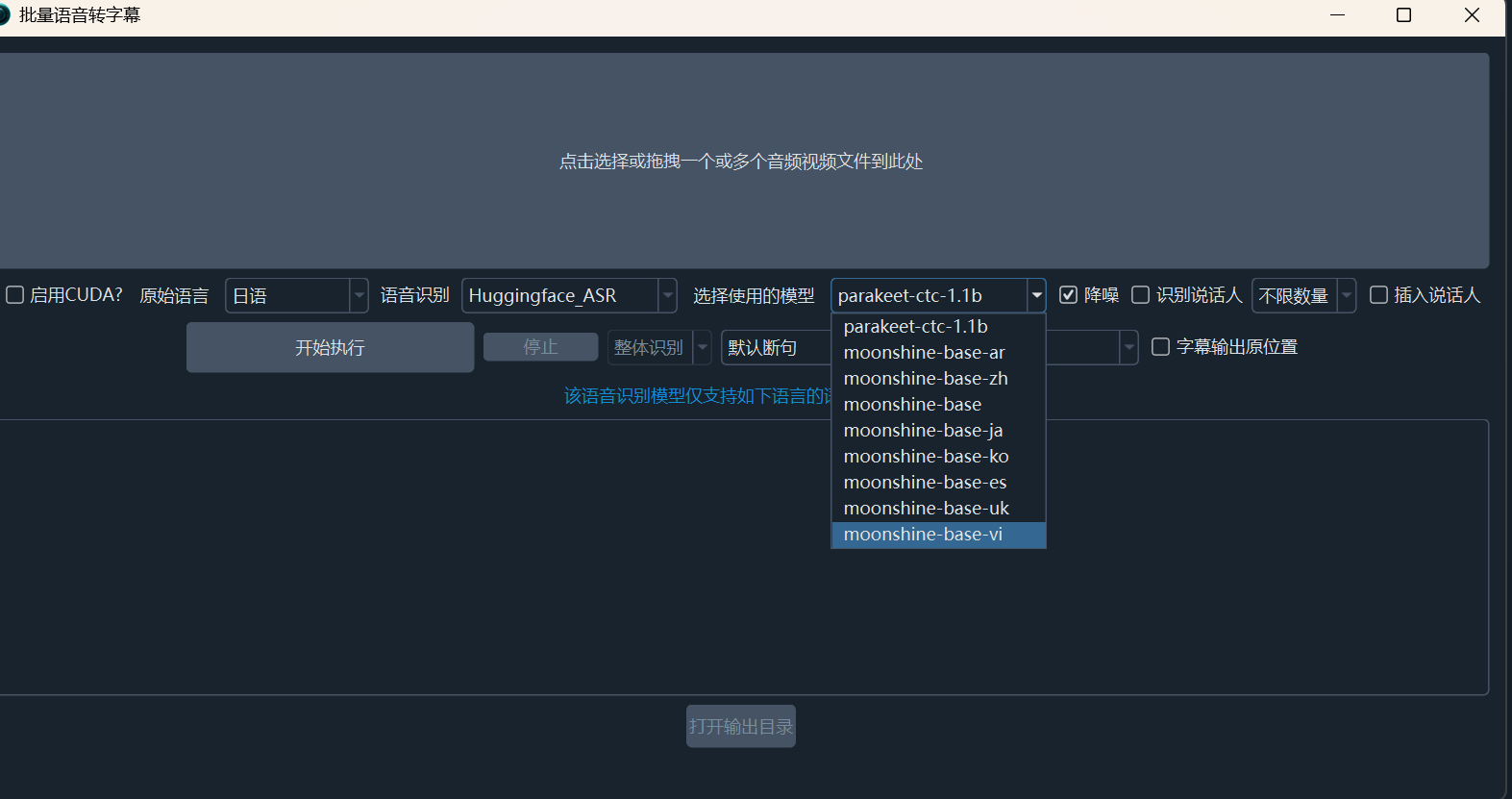Click the 打开输出目录 button
The width and height of the screenshot is (1512, 799).
tap(740, 727)
